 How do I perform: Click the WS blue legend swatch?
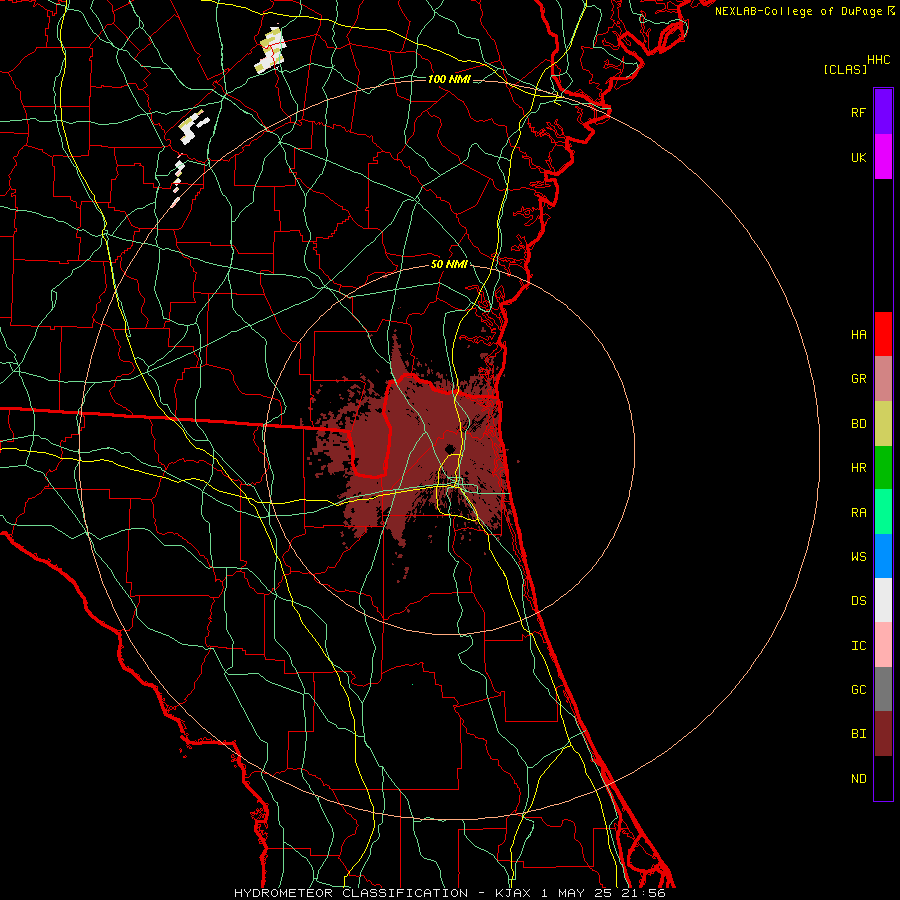click(883, 556)
